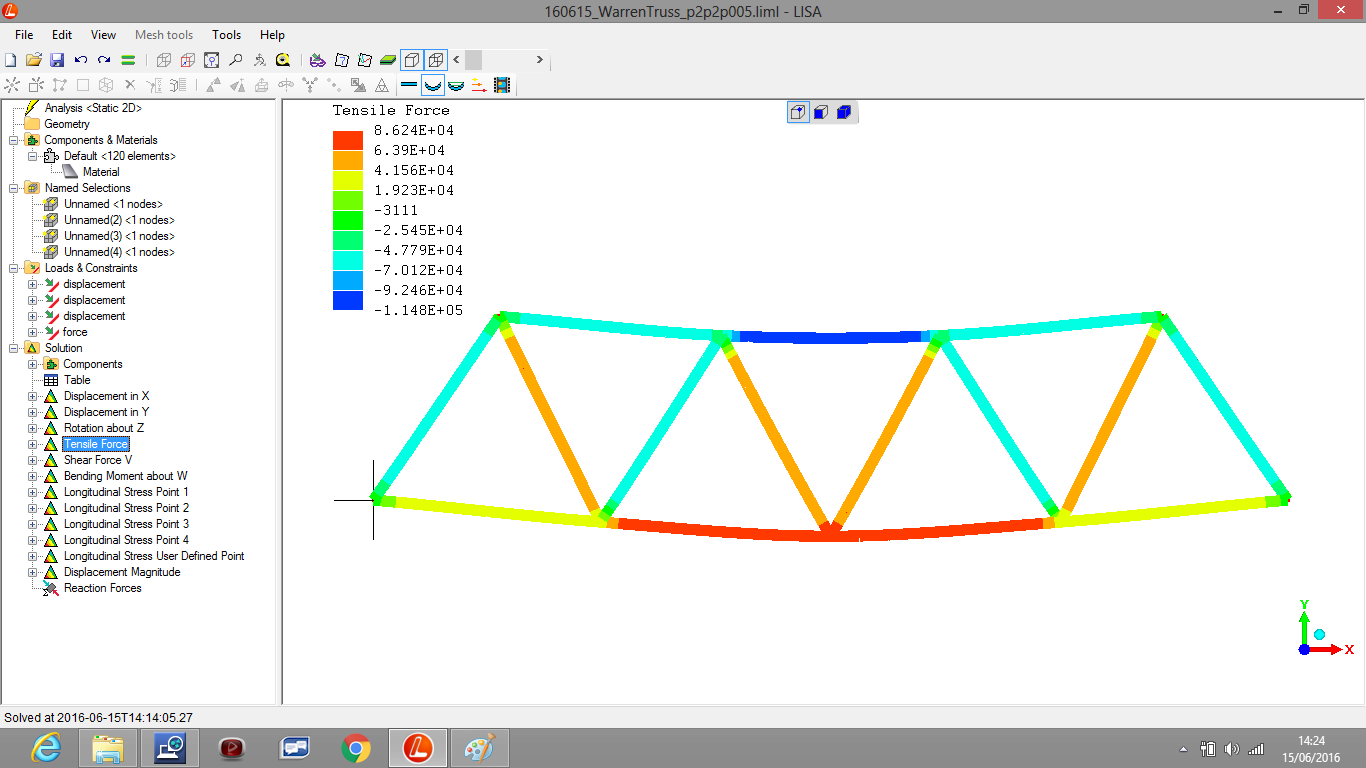Click the Undo arrow icon
Image resolution: width=1366 pixels, height=768 pixels.
coord(81,60)
